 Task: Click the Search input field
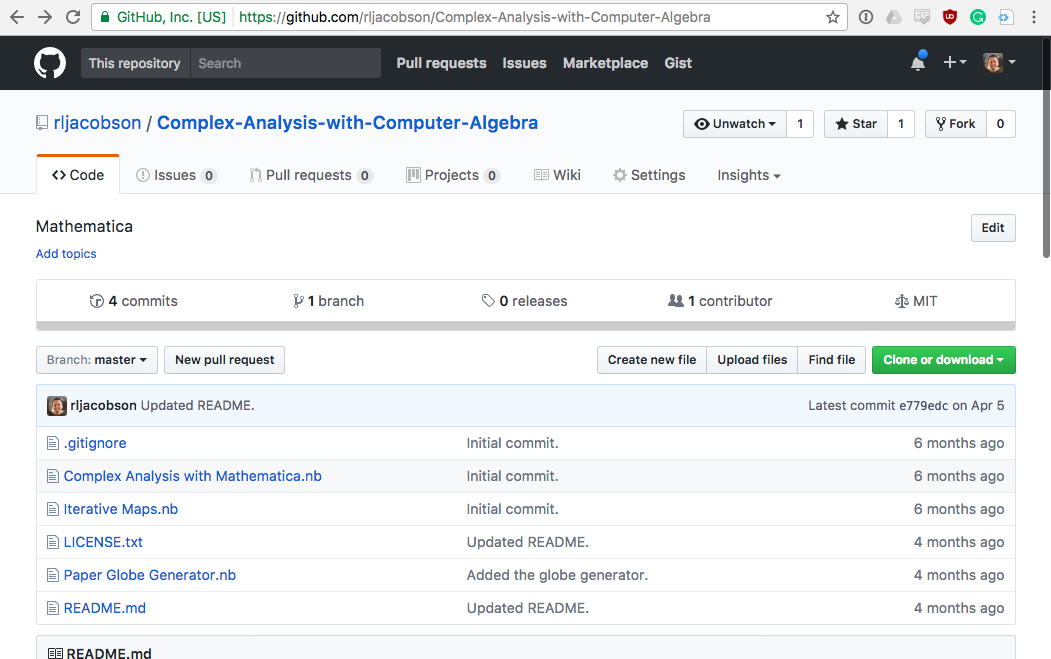(286, 63)
